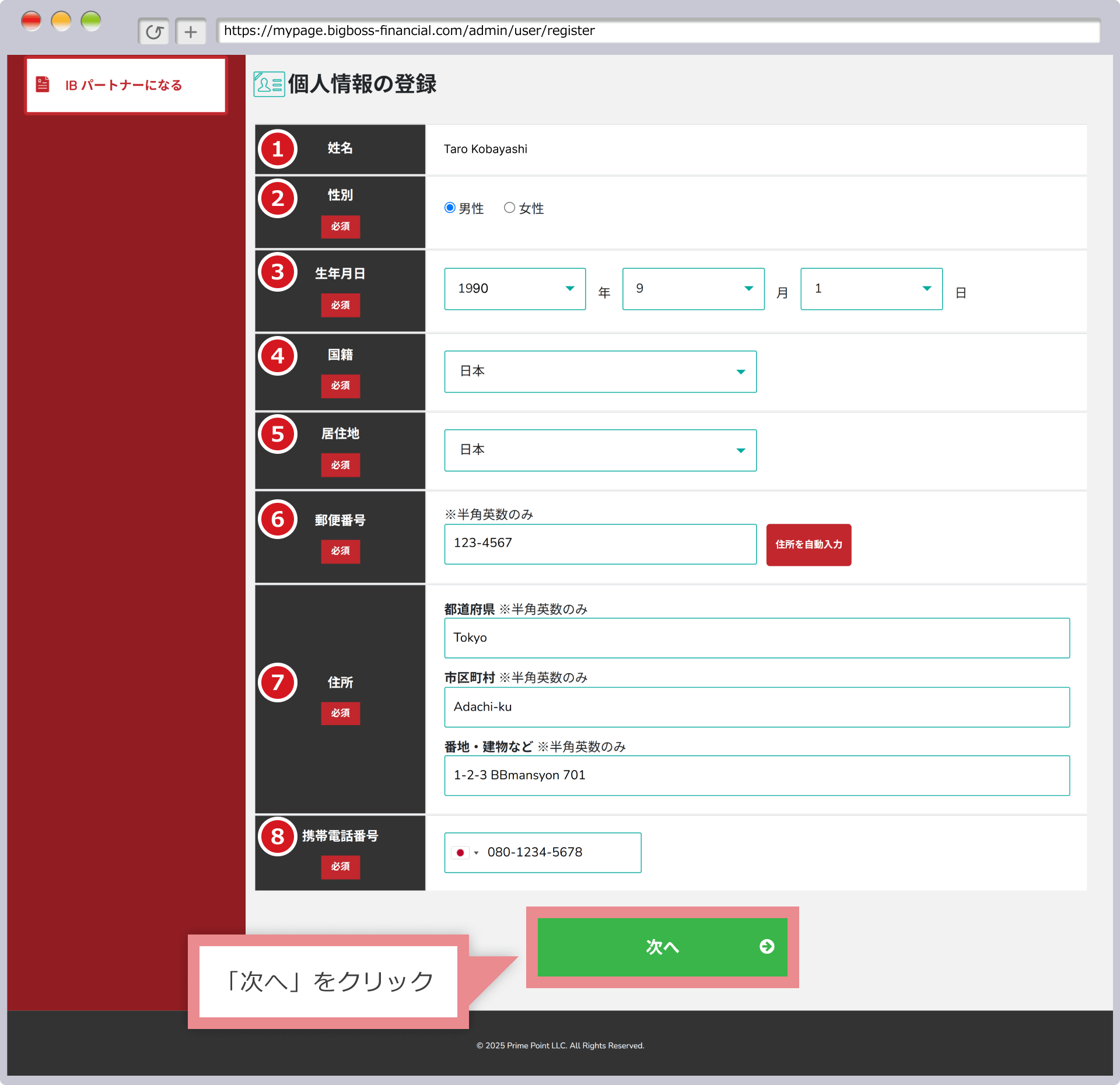Select the 男性 radio button

click(450, 208)
